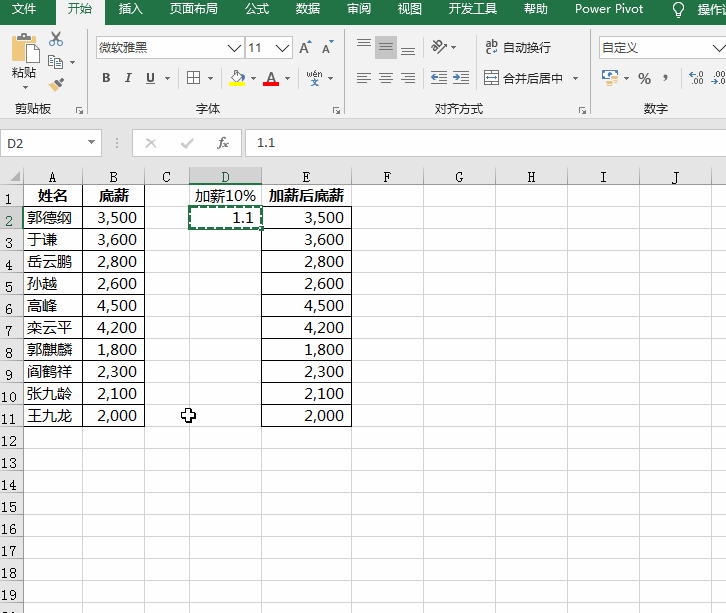Apply red font color A
Screen dimensions: 726x613
[x=271, y=78]
